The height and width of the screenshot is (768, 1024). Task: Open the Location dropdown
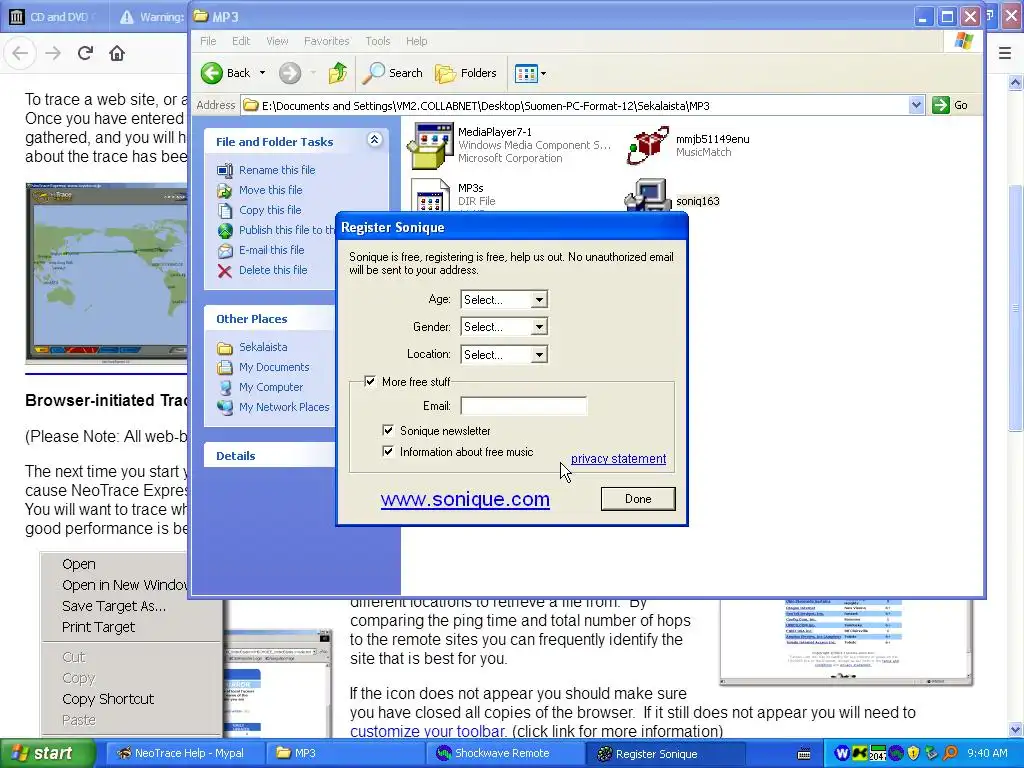(539, 355)
